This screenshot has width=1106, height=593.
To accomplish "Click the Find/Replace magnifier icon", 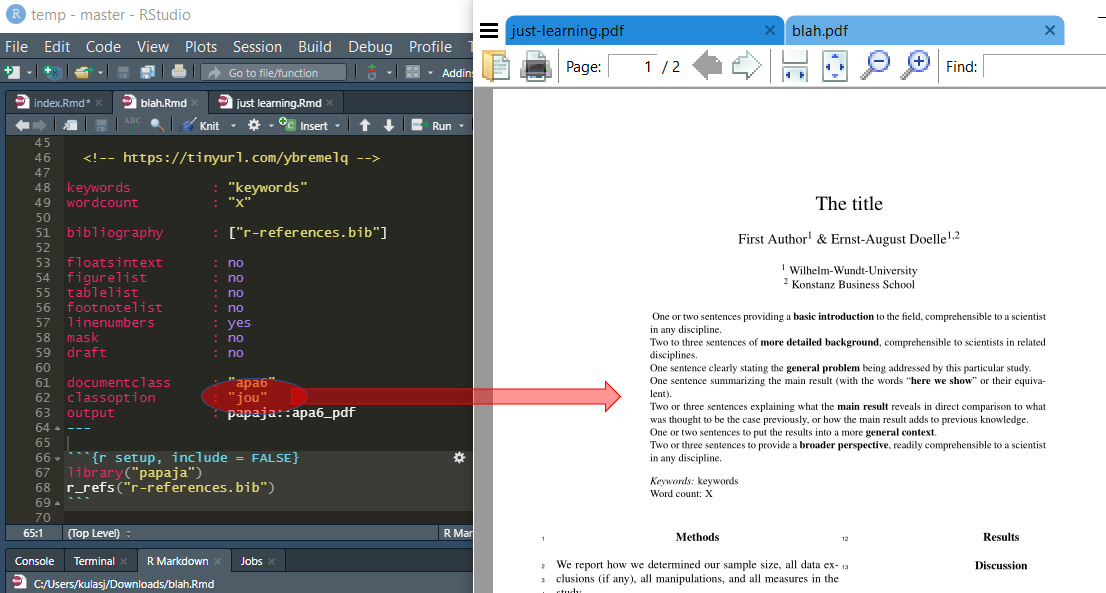I will coord(157,126).
